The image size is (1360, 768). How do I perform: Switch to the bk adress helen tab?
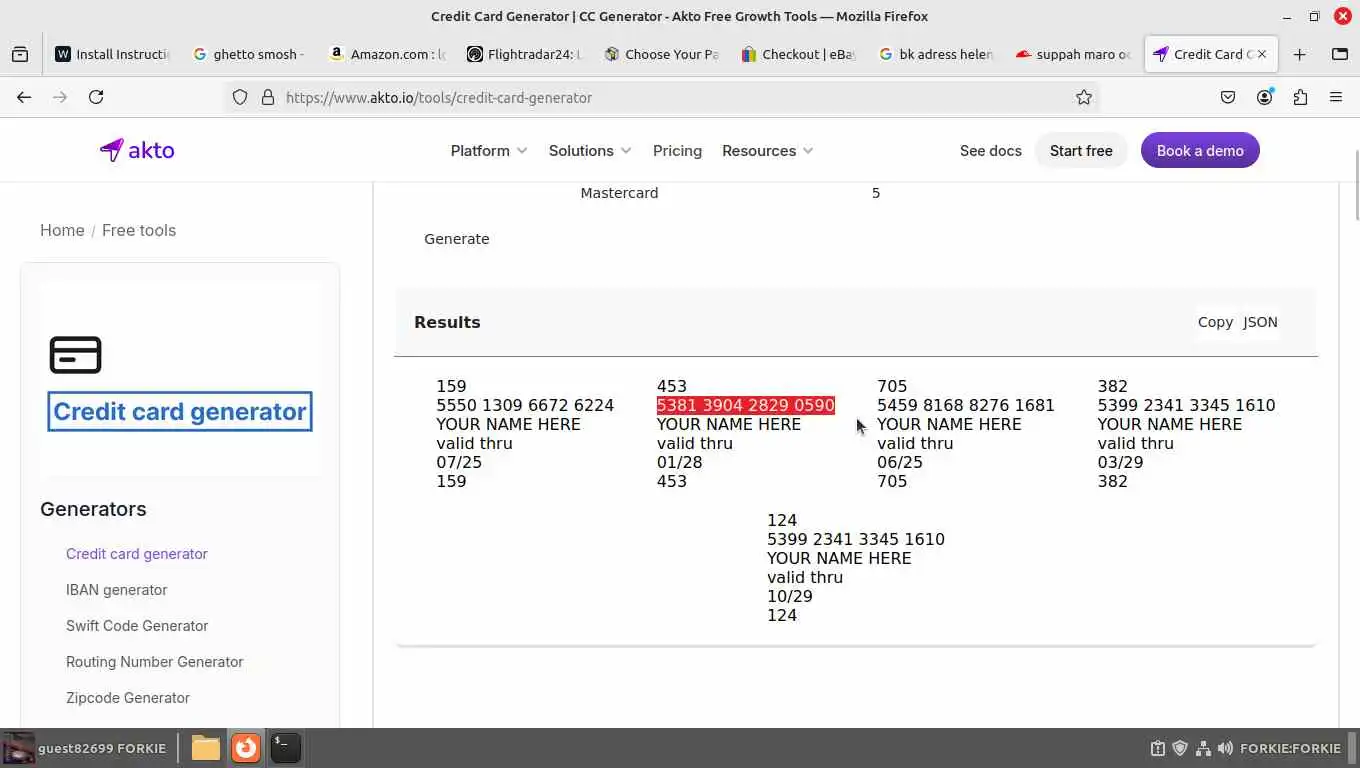pos(935,54)
